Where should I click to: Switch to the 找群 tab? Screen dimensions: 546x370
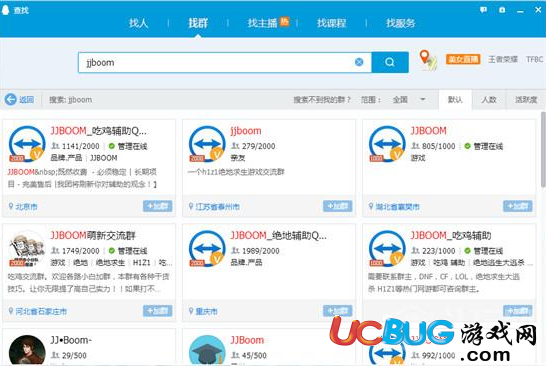198,23
